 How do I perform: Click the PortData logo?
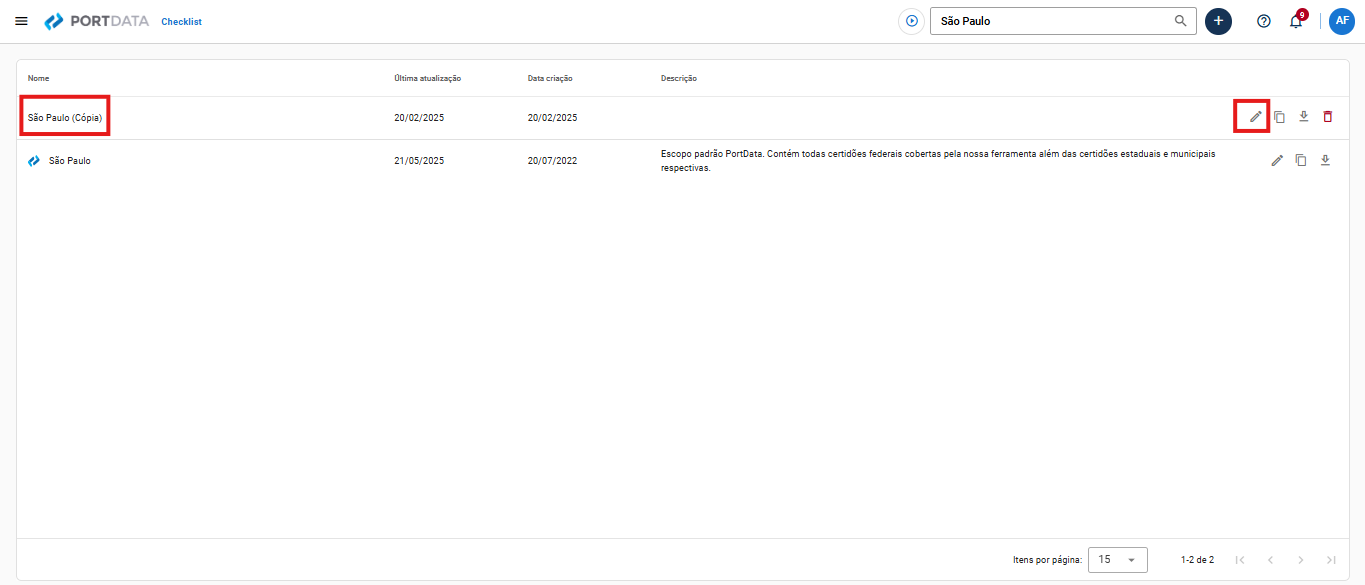point(97,21)
